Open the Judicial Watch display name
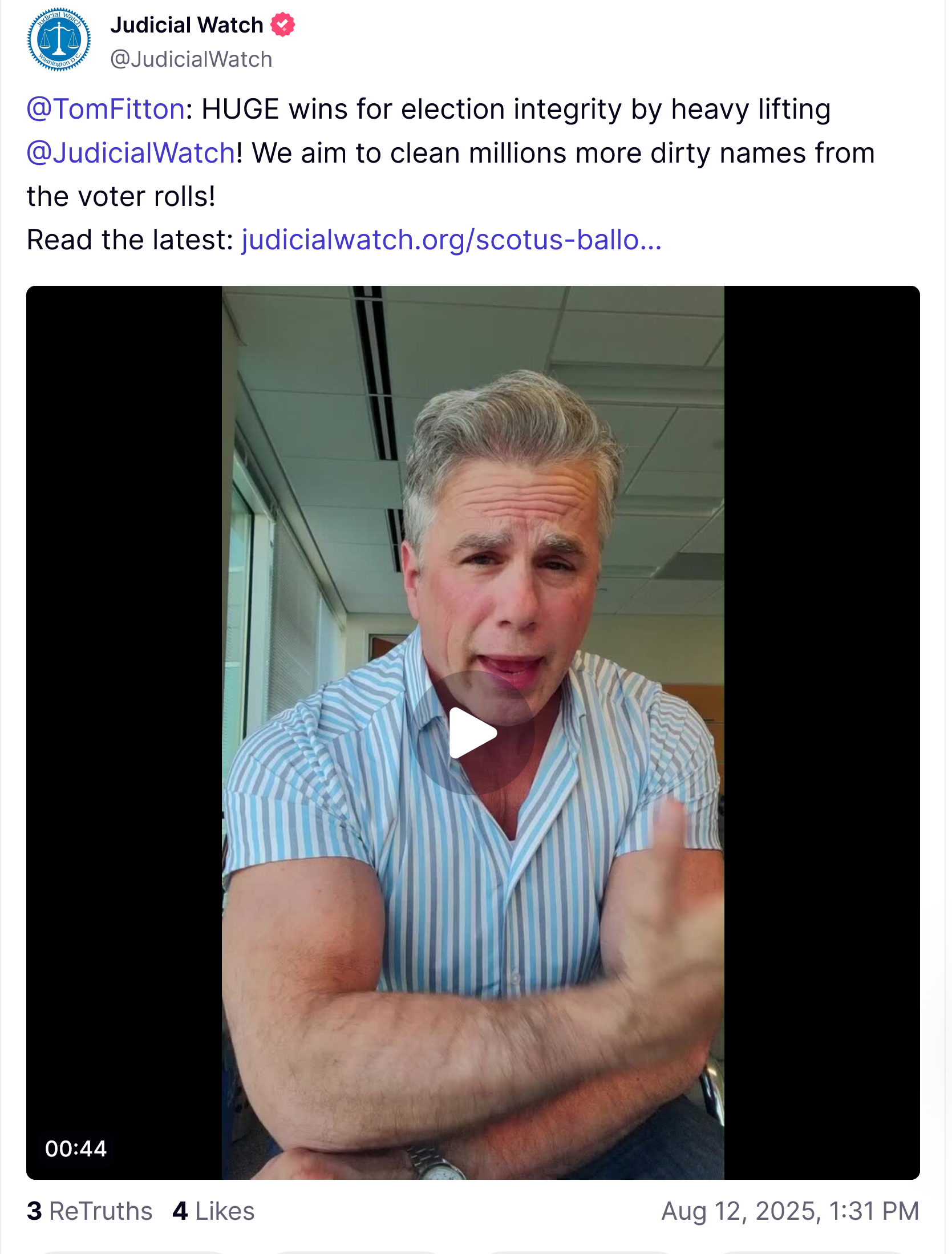The height and width of the screenshot is (1254, 952). tap(187, 25)
